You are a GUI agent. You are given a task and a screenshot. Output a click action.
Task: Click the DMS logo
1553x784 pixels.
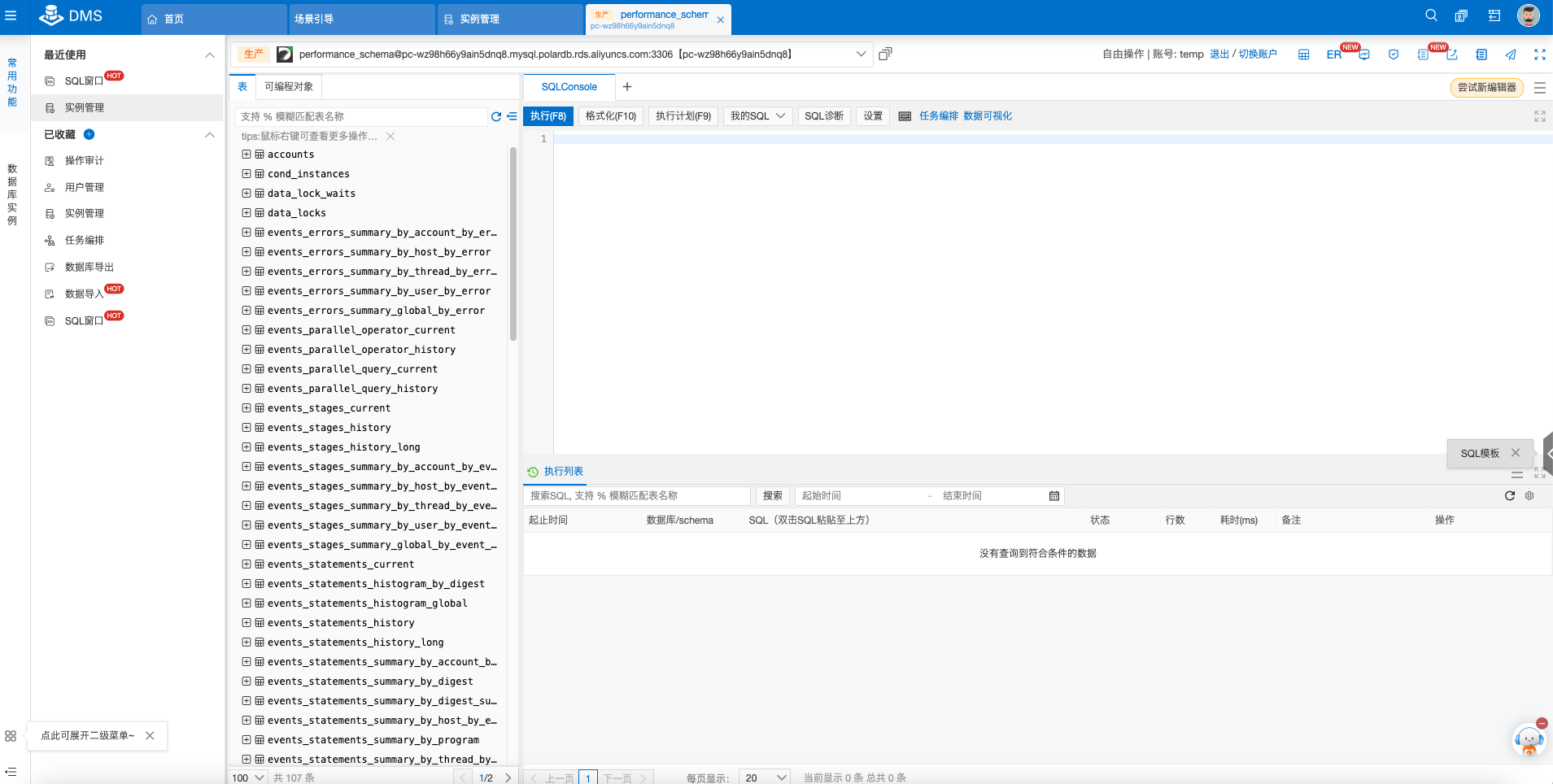[71, 15]
